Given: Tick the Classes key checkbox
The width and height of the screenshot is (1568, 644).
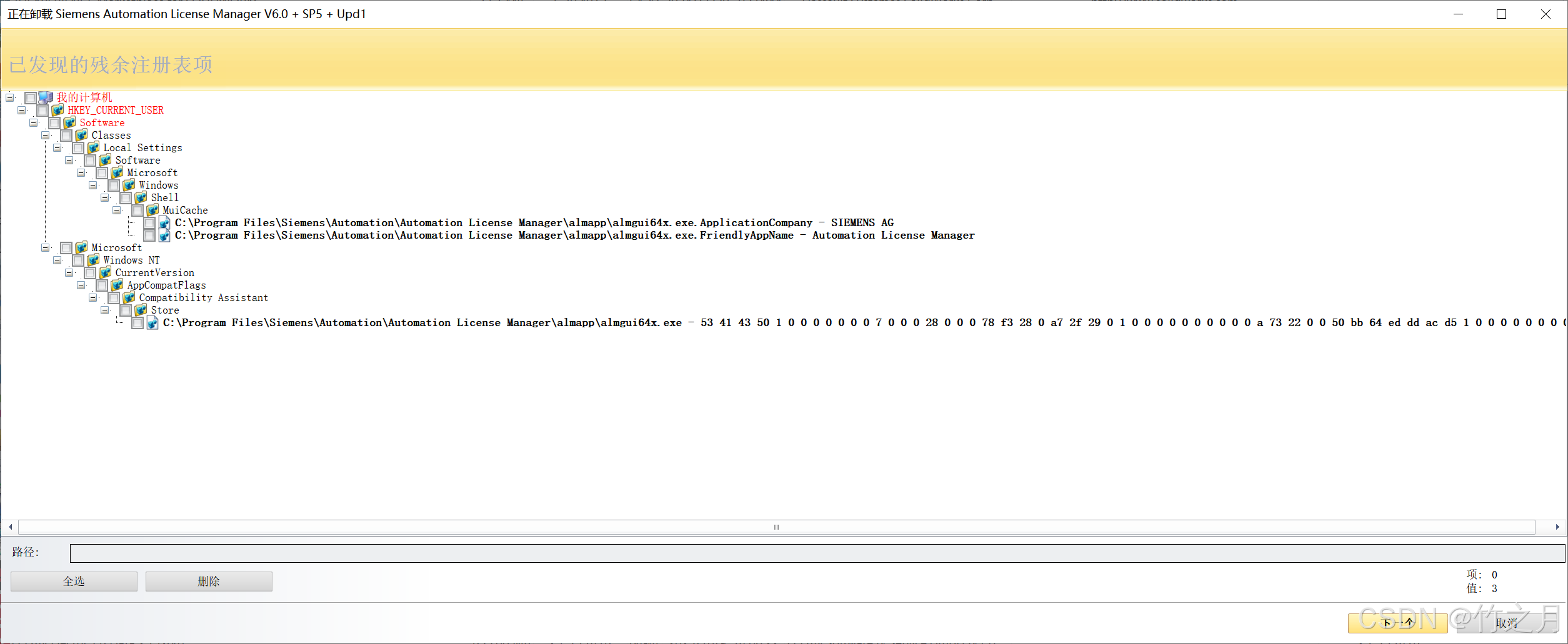Looking at the screenshot, I should (66, 136).
